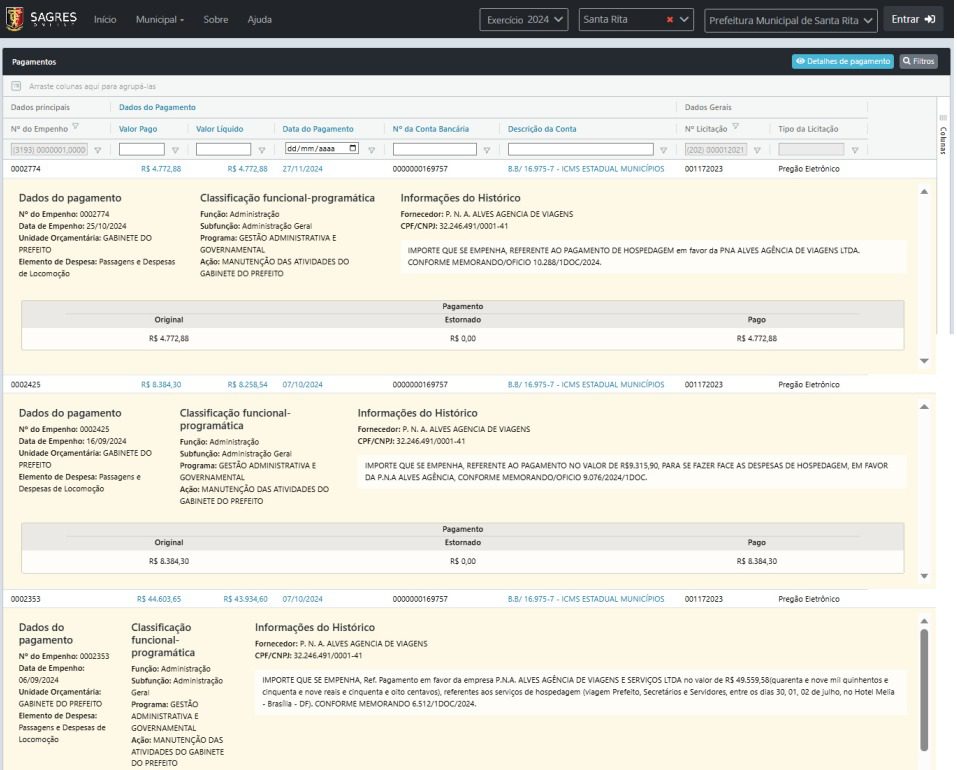Expand the Exercício 2024 year selector
Screen dimensions: 957x770
coord(524,20)
